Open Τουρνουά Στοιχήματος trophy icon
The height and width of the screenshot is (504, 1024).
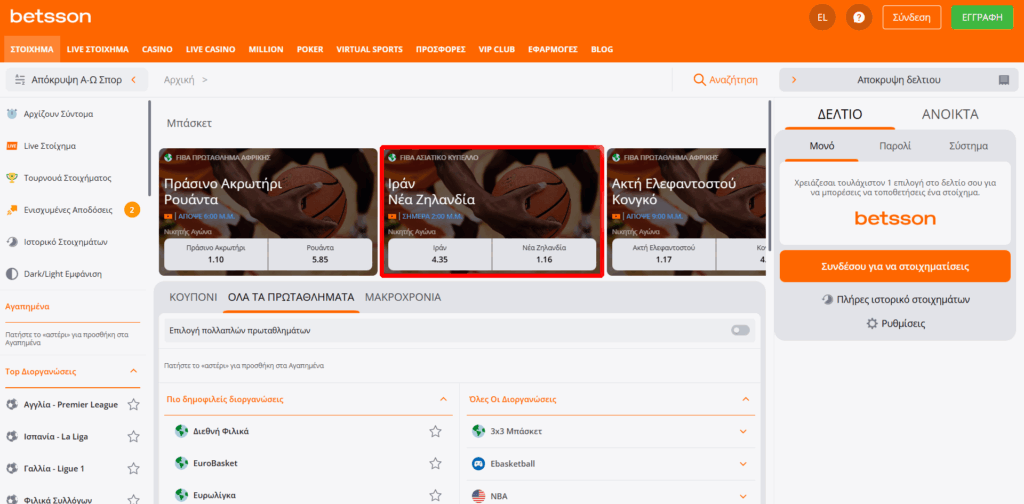(12, 178)
